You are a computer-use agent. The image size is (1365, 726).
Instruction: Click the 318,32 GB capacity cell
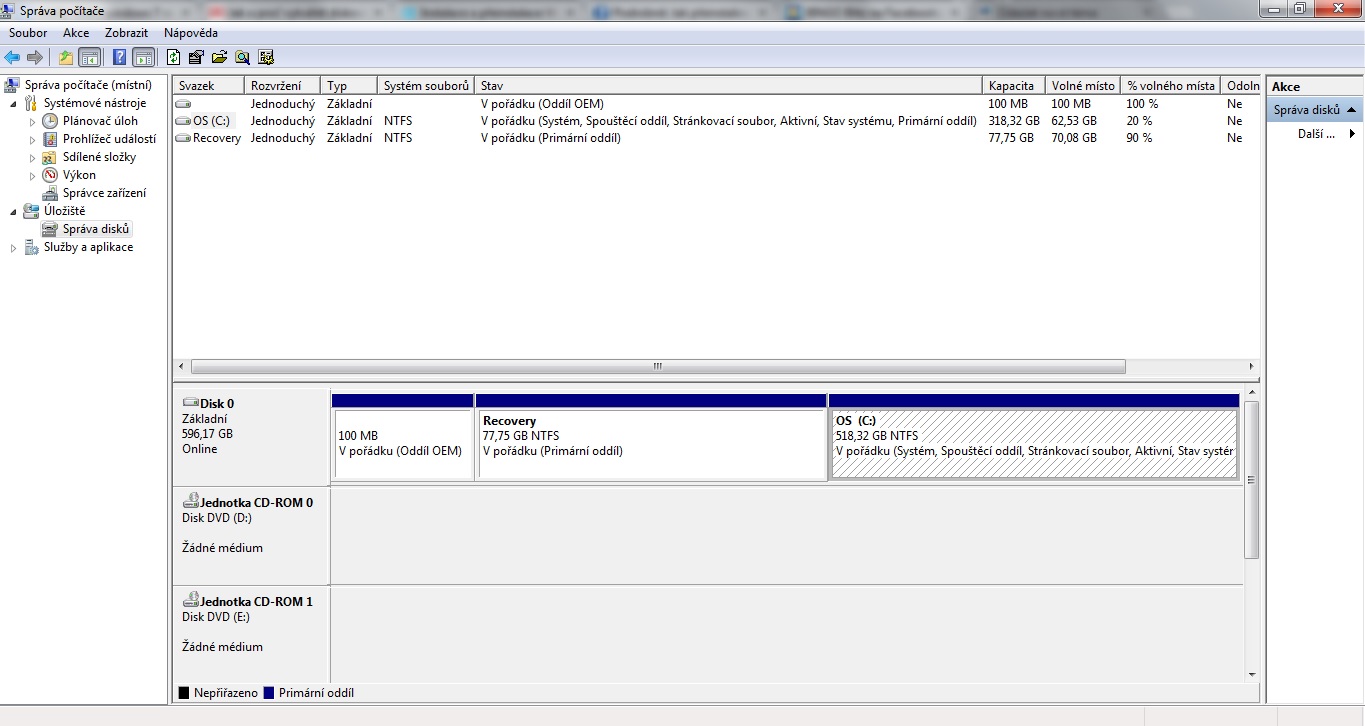1014,121
